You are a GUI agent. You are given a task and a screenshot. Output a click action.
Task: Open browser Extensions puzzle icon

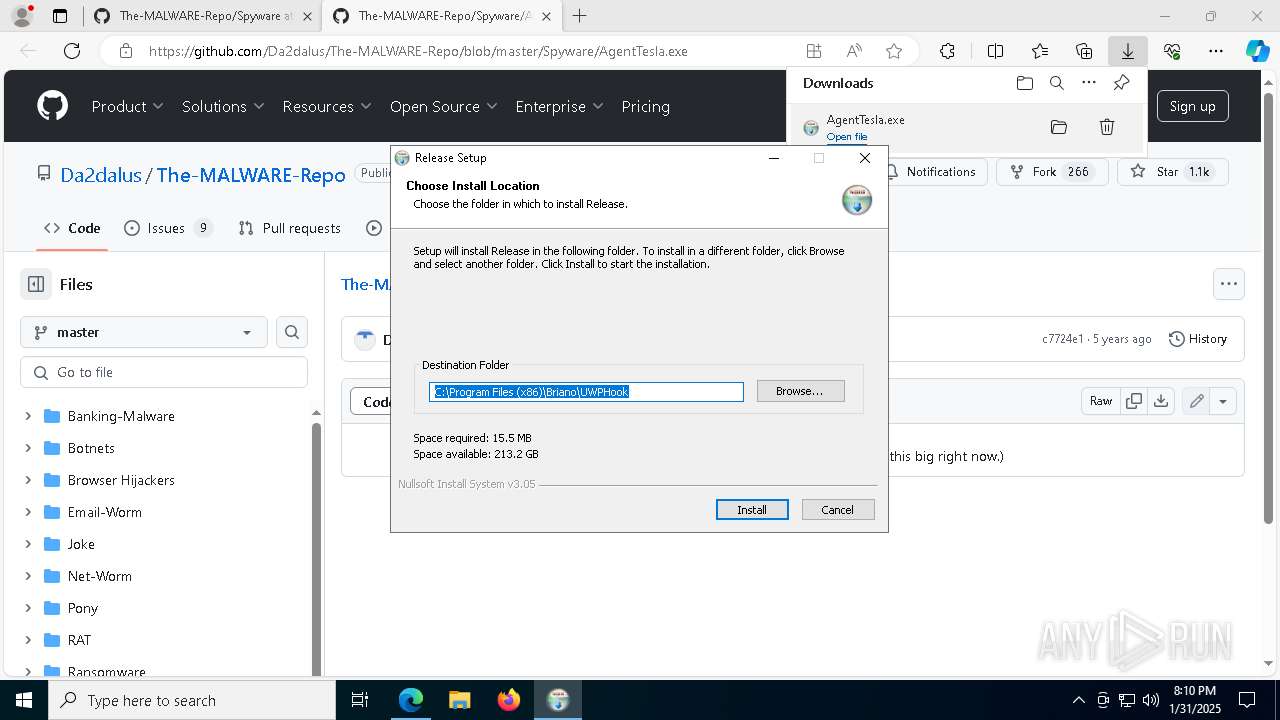(x=947, y=51)
